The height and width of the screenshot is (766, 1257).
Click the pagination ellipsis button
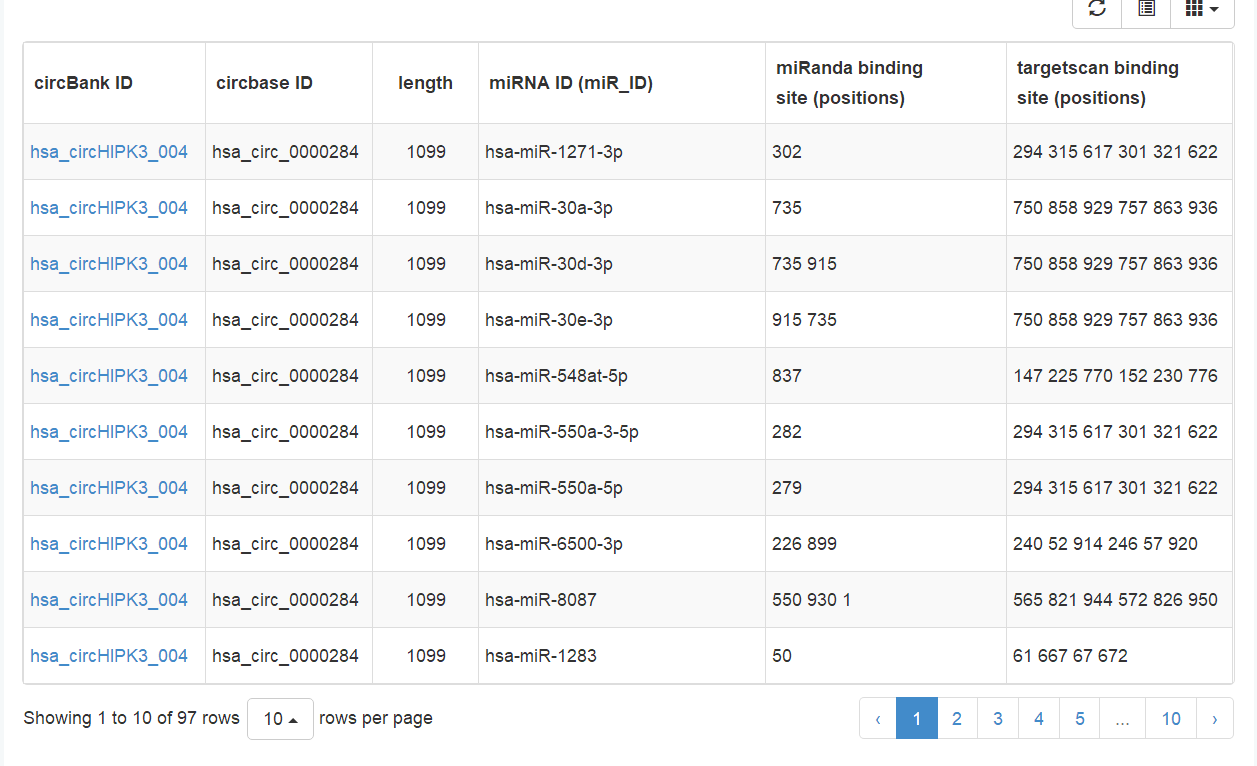(1122, 719)
